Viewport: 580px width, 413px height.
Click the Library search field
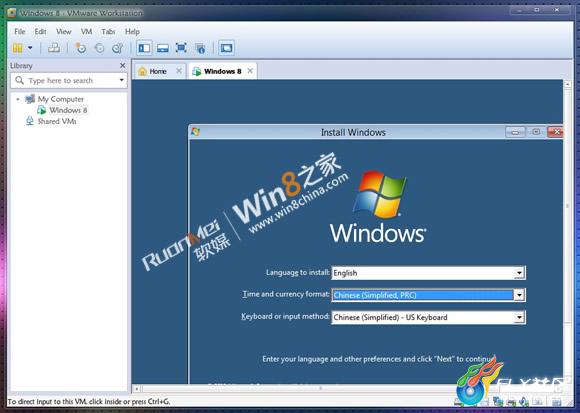click(x=69, y=81)
